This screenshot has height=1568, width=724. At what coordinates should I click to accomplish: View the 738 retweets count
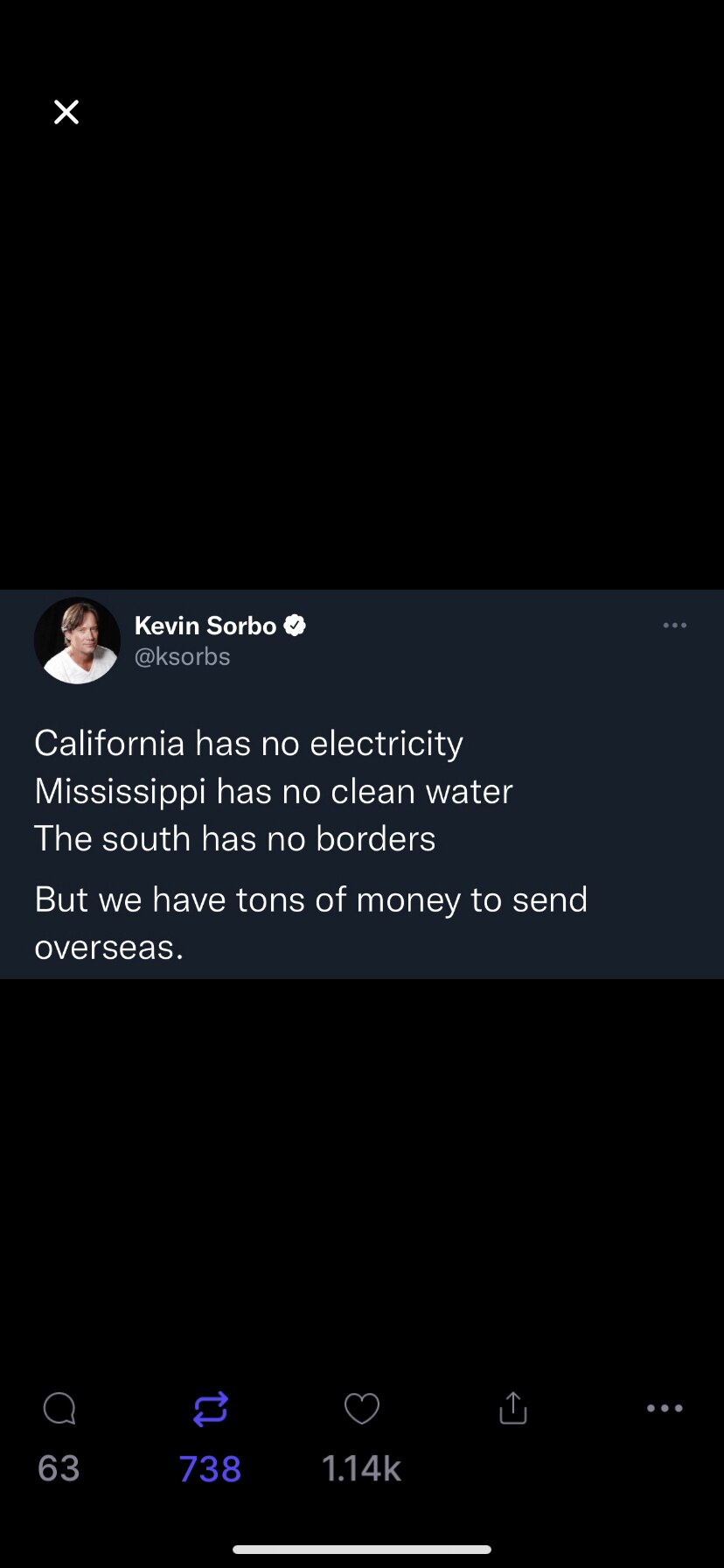210,1468
